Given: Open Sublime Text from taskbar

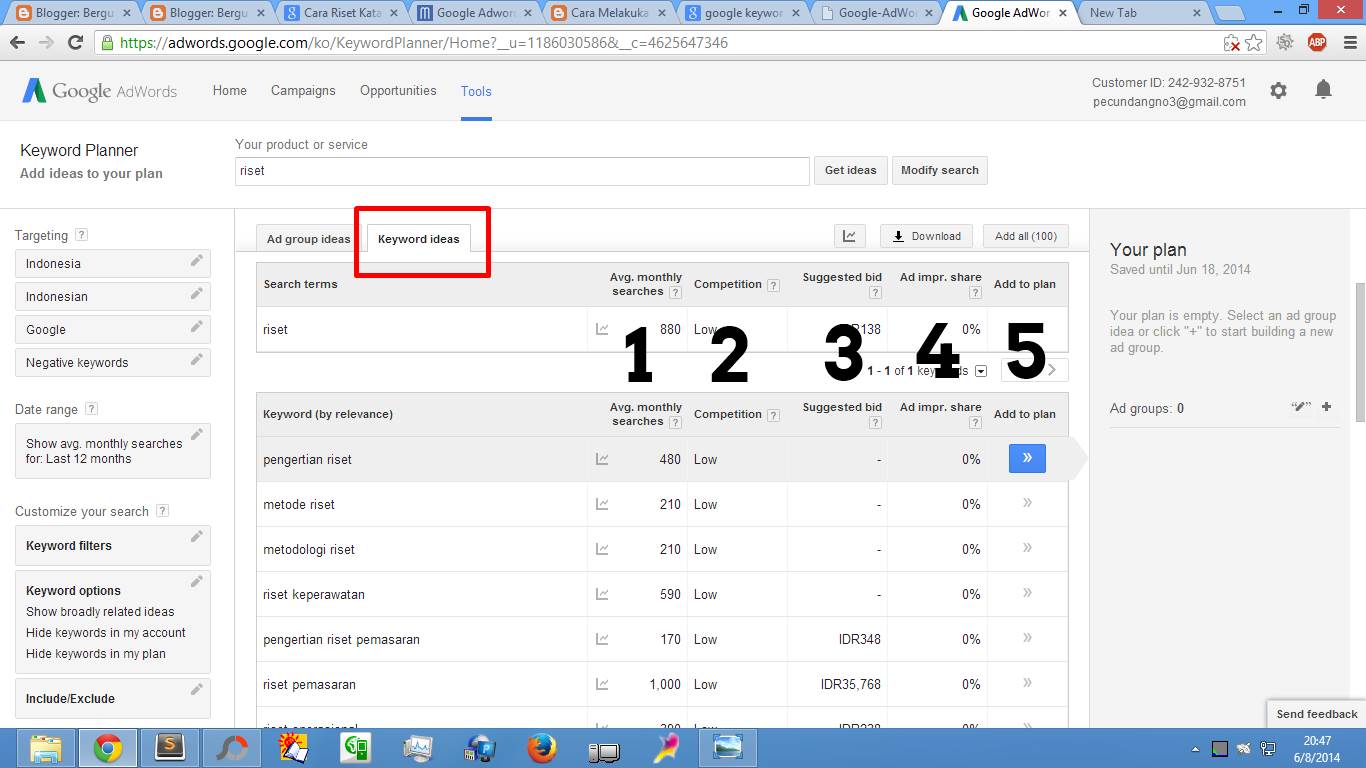Looking at the screenshot, I should pos(170,748).
